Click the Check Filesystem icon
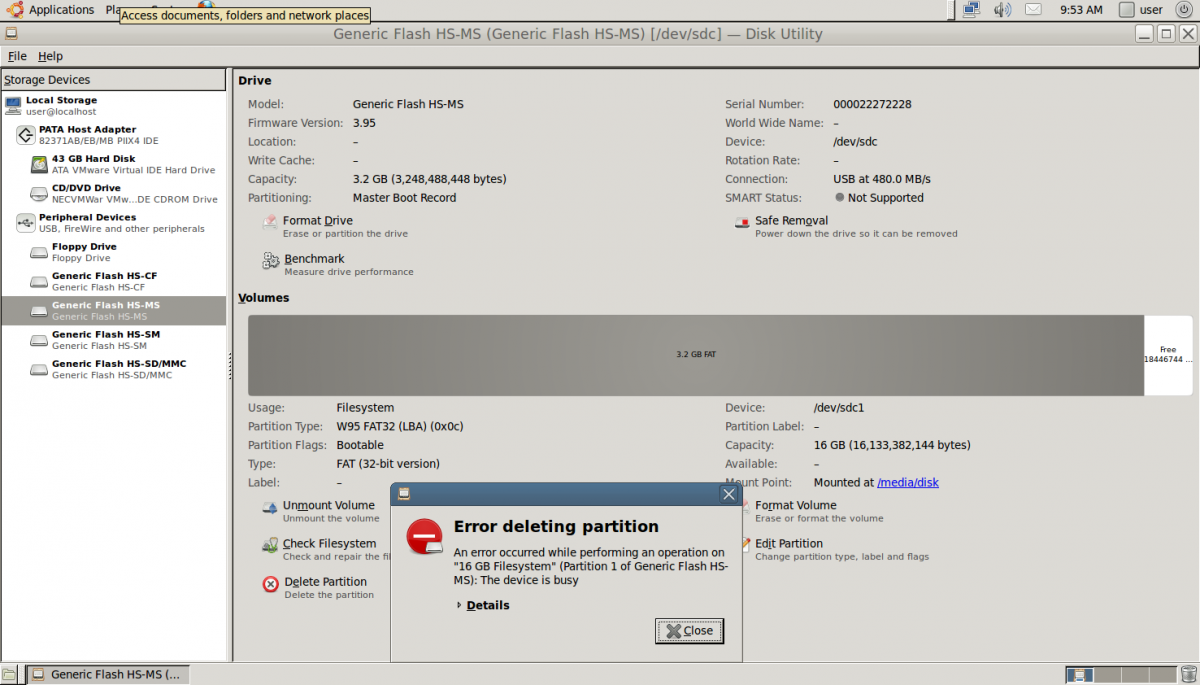The height and width of the screenshot is (685, 1200). point(270,546)
